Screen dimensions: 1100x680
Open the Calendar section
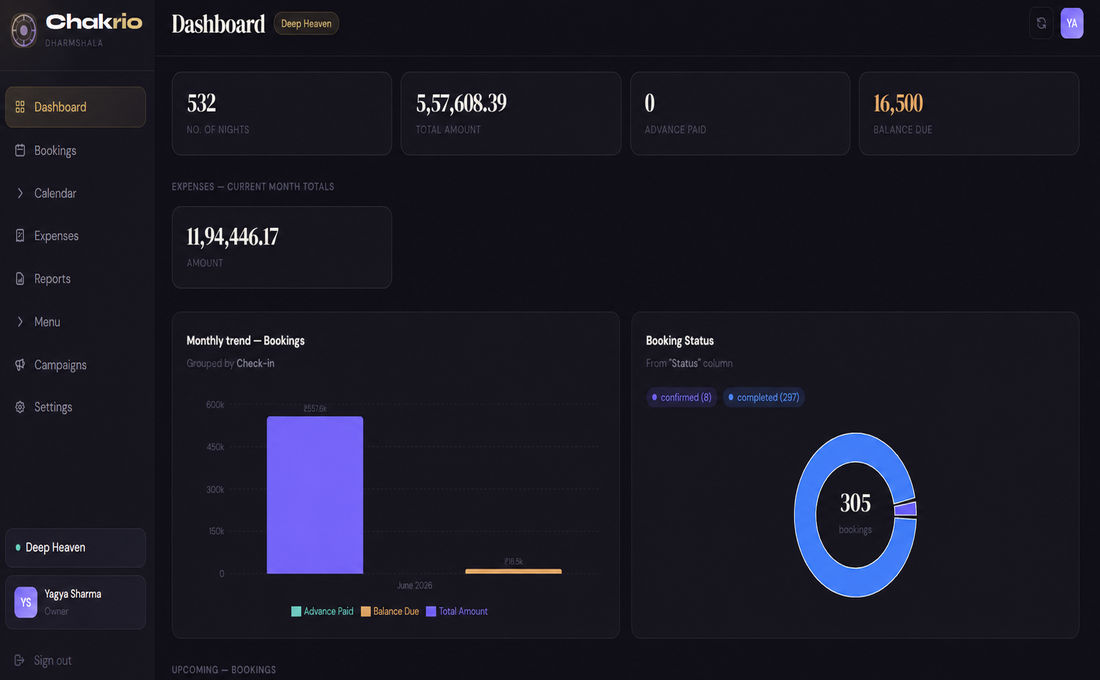[75, 193]
